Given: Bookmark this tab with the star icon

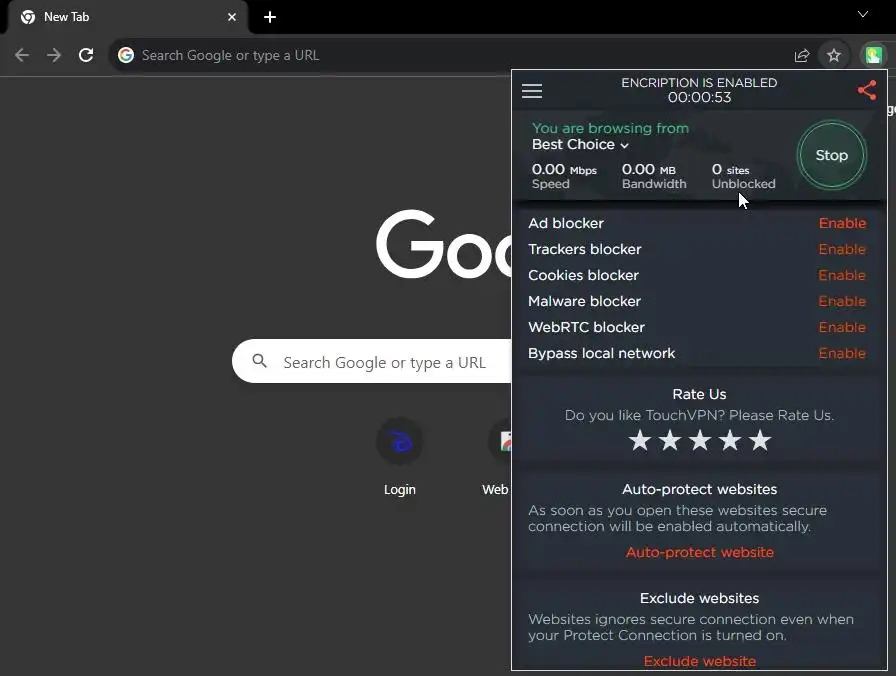Looking at the screenshot, I should pyautogui.click(x=834, y=55).
